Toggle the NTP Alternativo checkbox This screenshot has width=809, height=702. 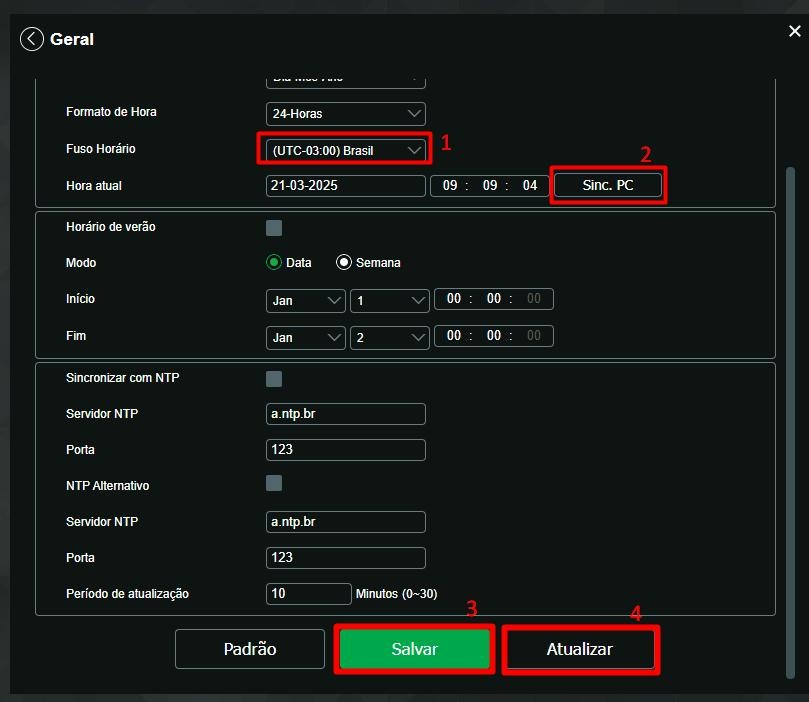274,483
